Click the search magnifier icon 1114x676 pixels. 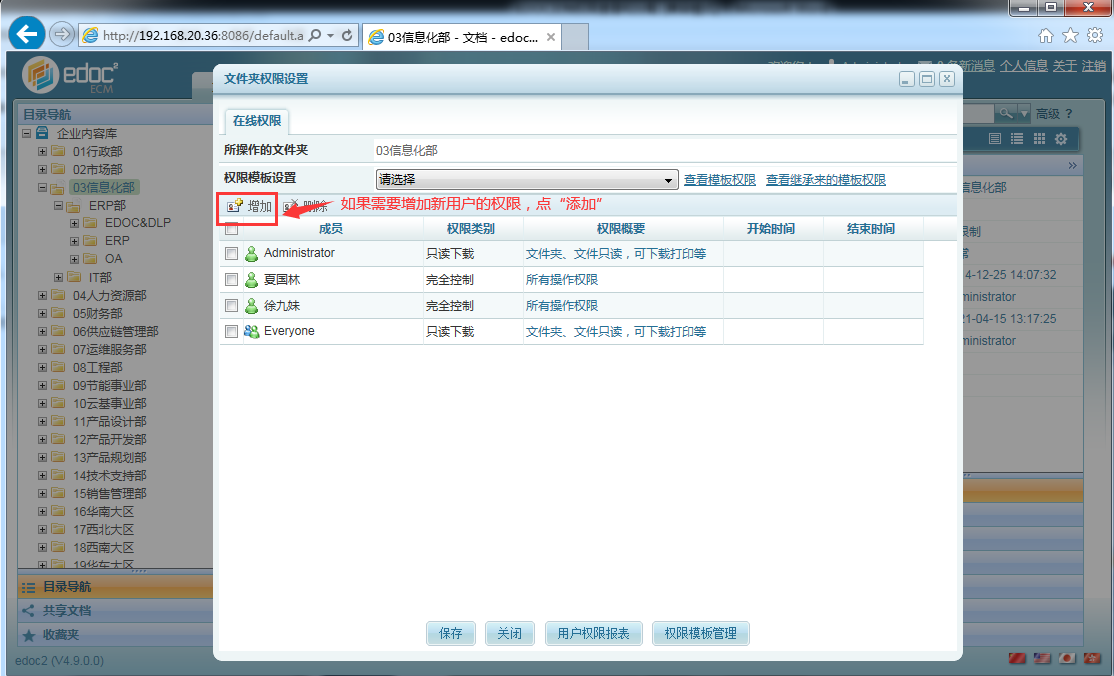click(1006, 113)
